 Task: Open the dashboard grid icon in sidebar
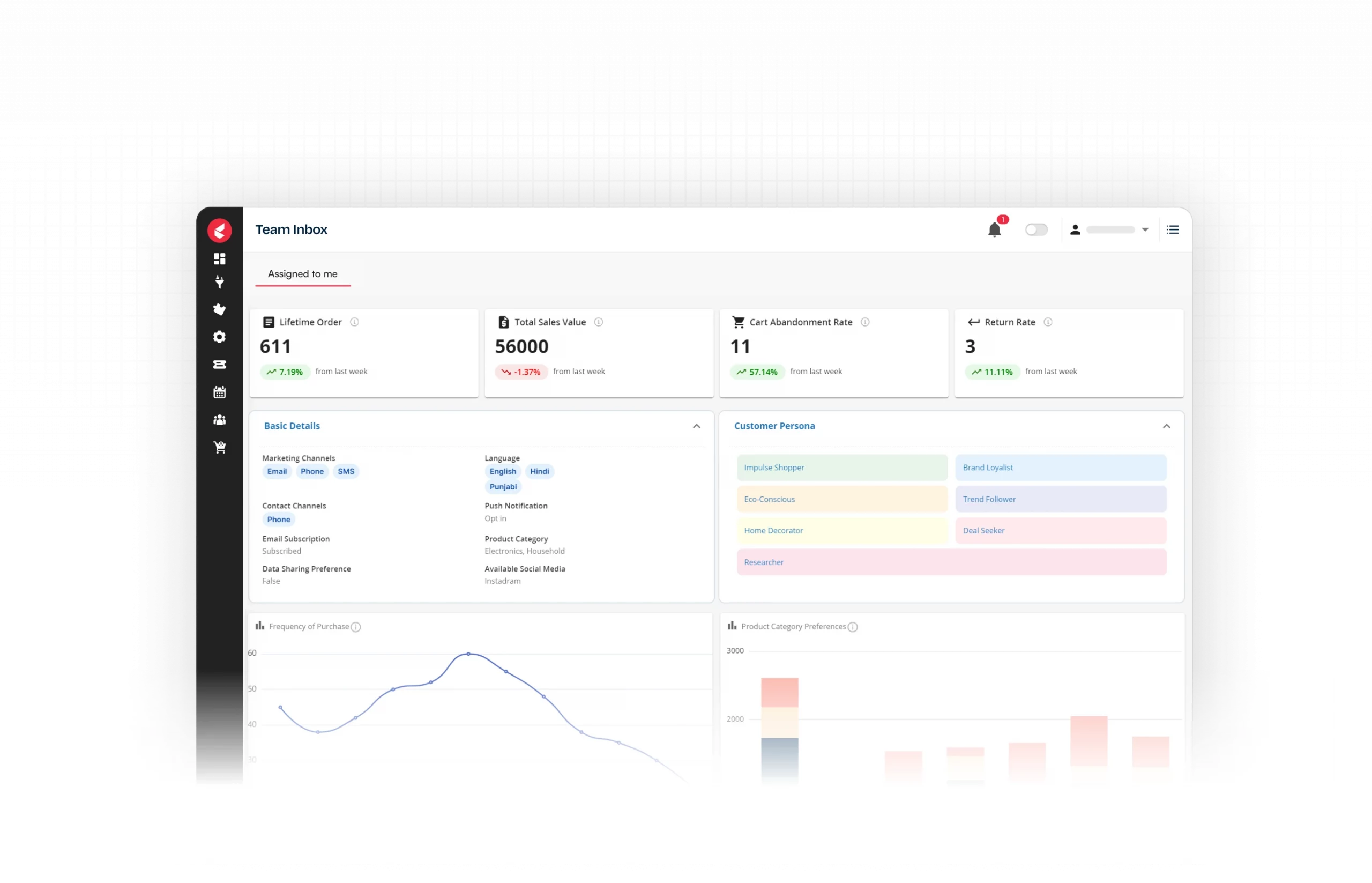pos(220,258)
